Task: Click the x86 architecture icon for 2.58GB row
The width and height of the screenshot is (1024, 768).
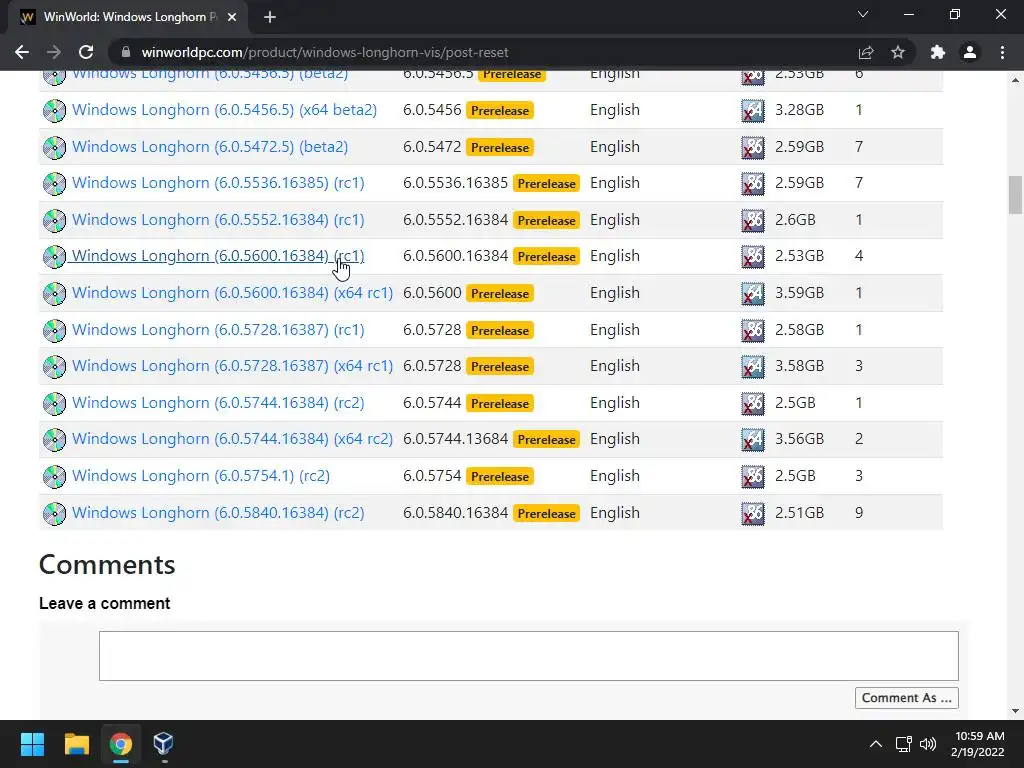Action: click(x=753, y=330)
